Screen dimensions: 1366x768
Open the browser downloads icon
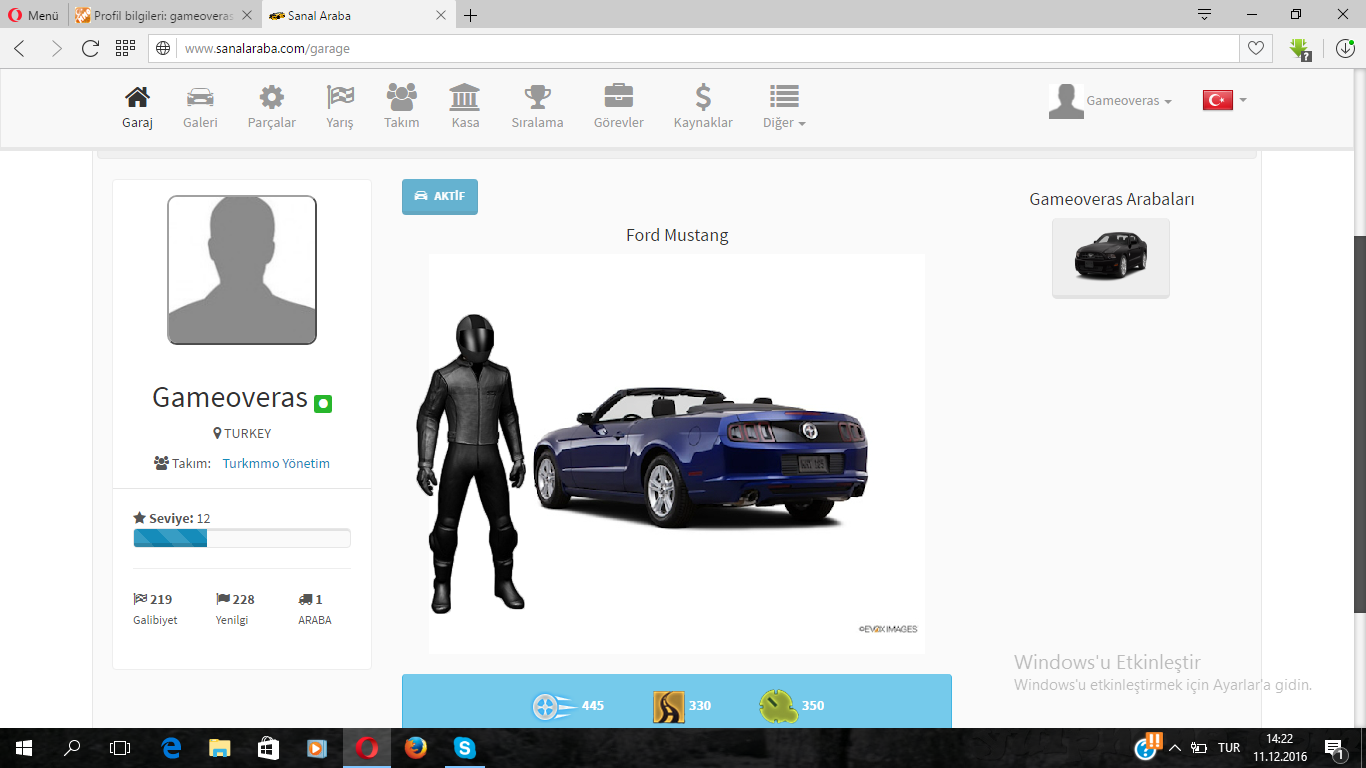coord(1344,48)
